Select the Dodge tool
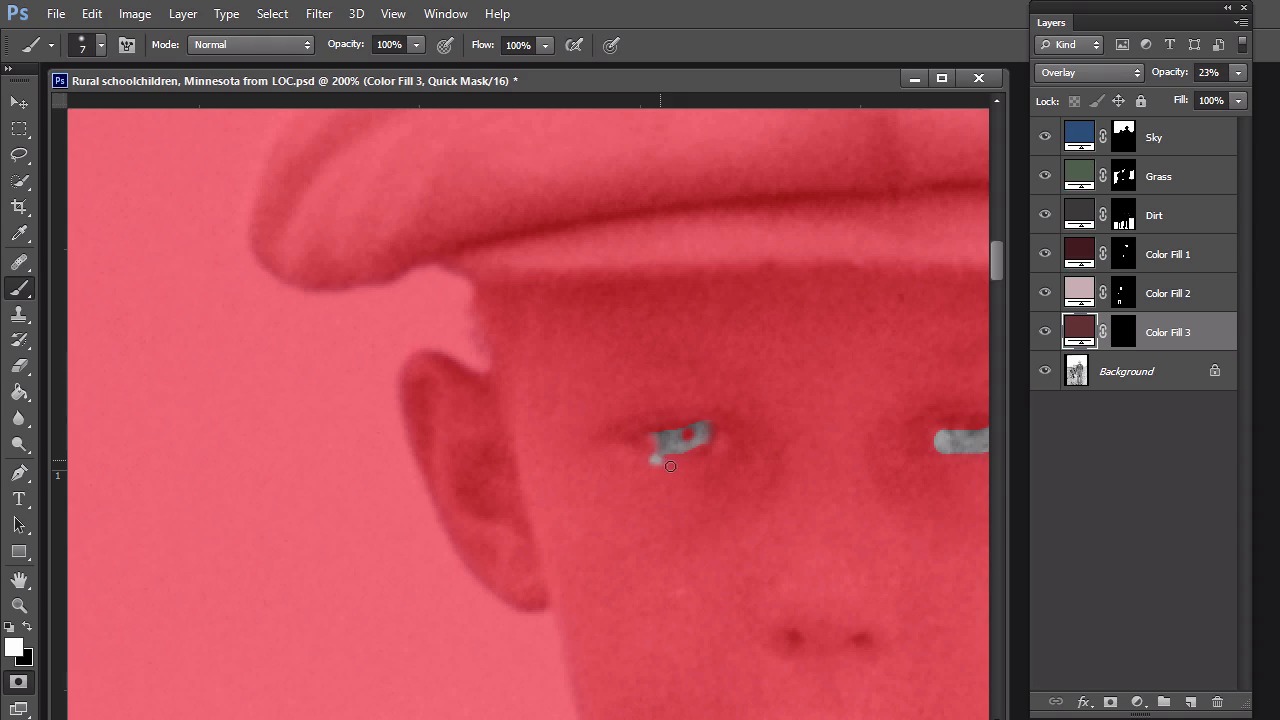Image resolution: width=1280 pixels, height=720 pixels. (19, 444)
